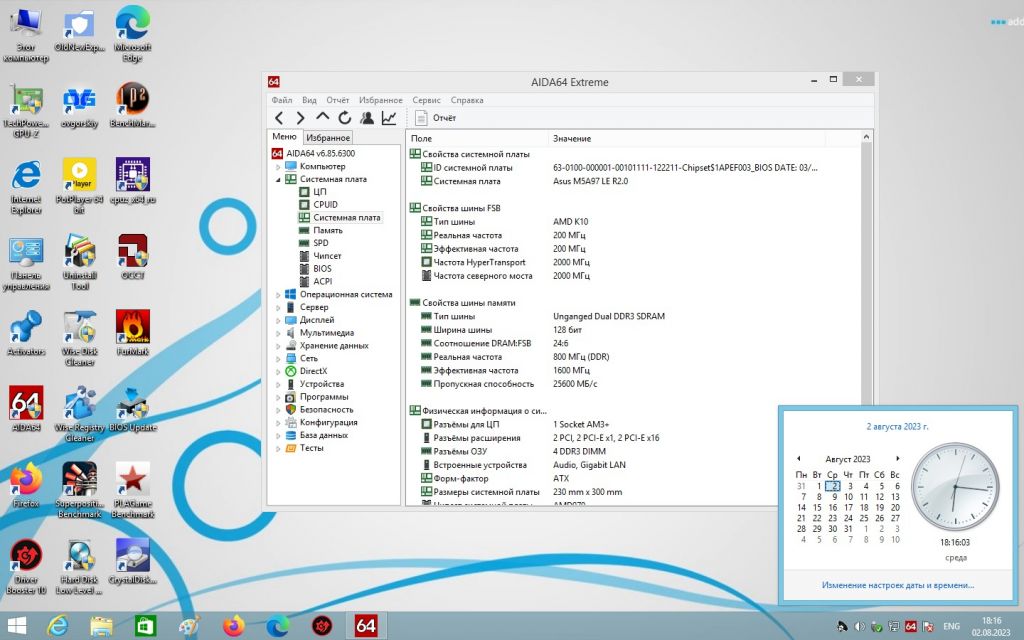Image resolution: width=1024 pixels, height=640 pixels.
Task: Expand the Сеть tree node
Action: click(x=278, y=359)
